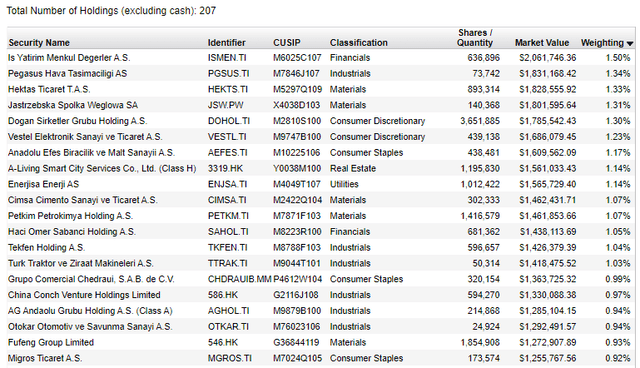Sort table by Identifier column

pos(227,43)
